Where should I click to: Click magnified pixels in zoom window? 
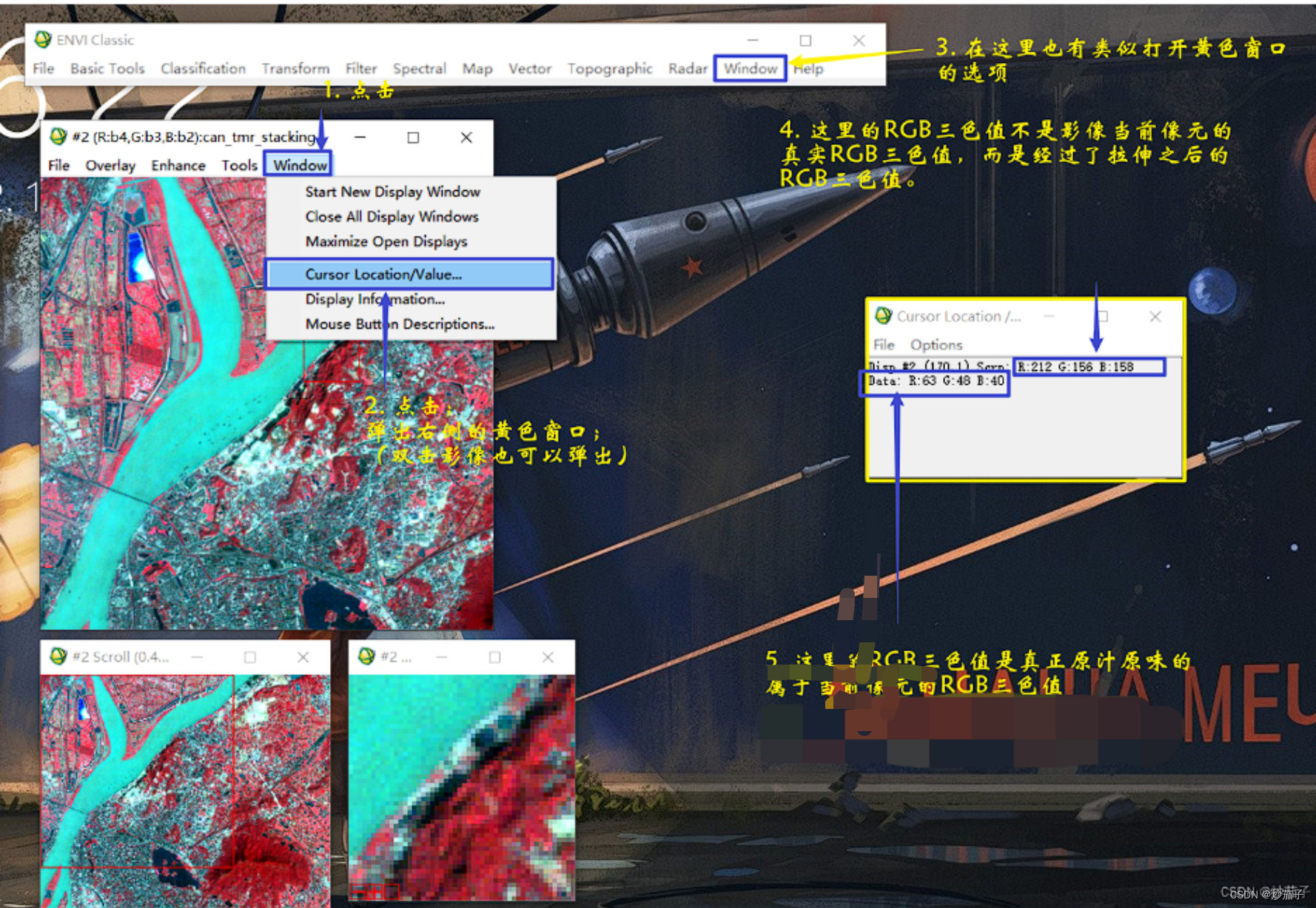click(x=462, y=787)
